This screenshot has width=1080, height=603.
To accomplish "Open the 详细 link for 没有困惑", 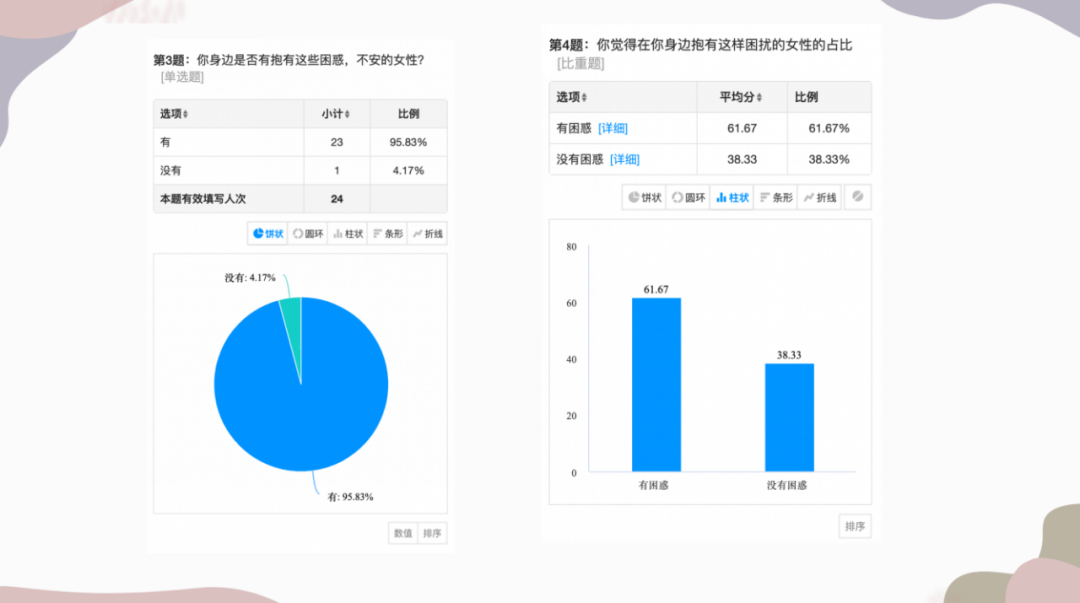I will pyautogui.click(x=625, y=159).
